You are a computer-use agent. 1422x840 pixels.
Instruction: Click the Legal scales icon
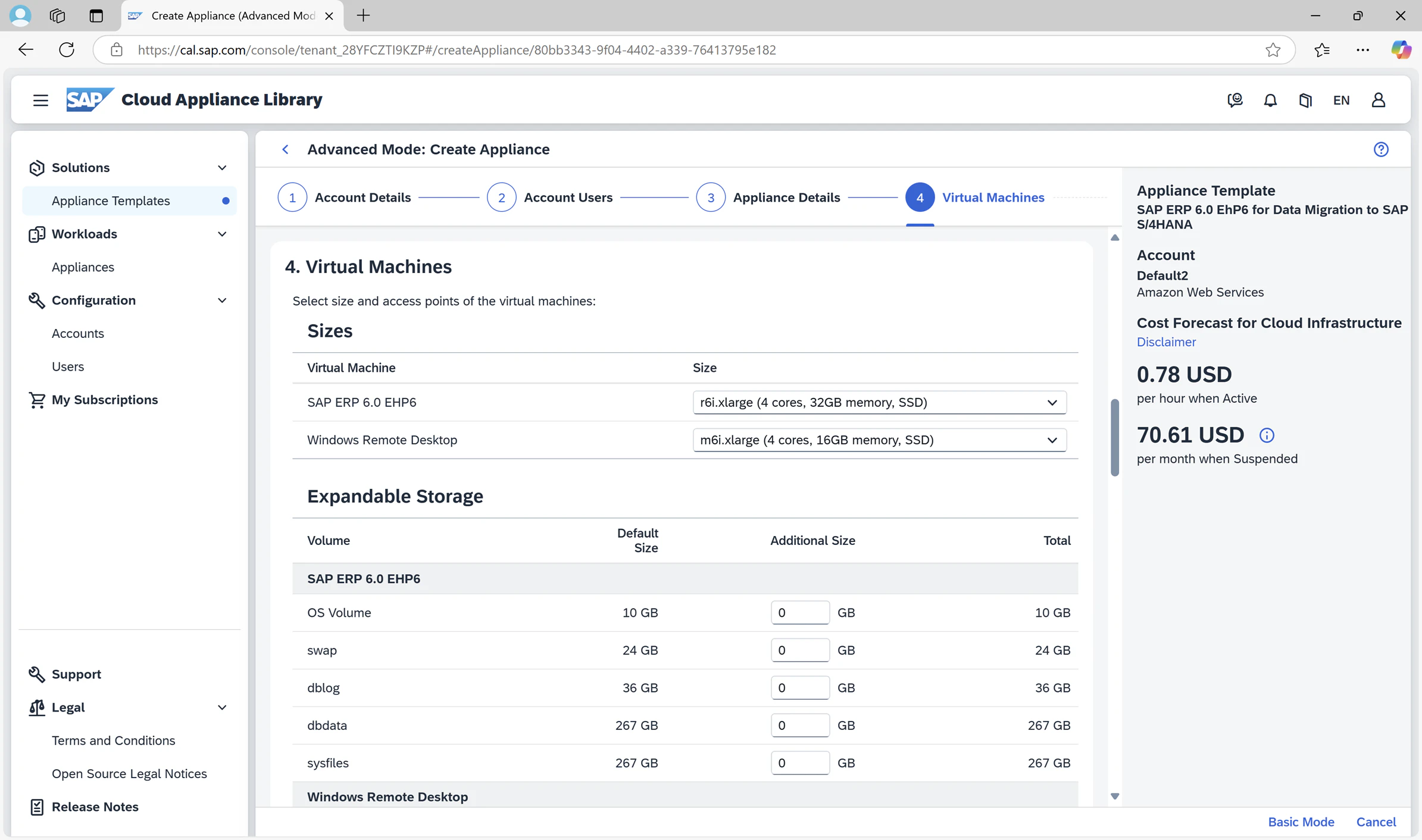click(37, 707)
